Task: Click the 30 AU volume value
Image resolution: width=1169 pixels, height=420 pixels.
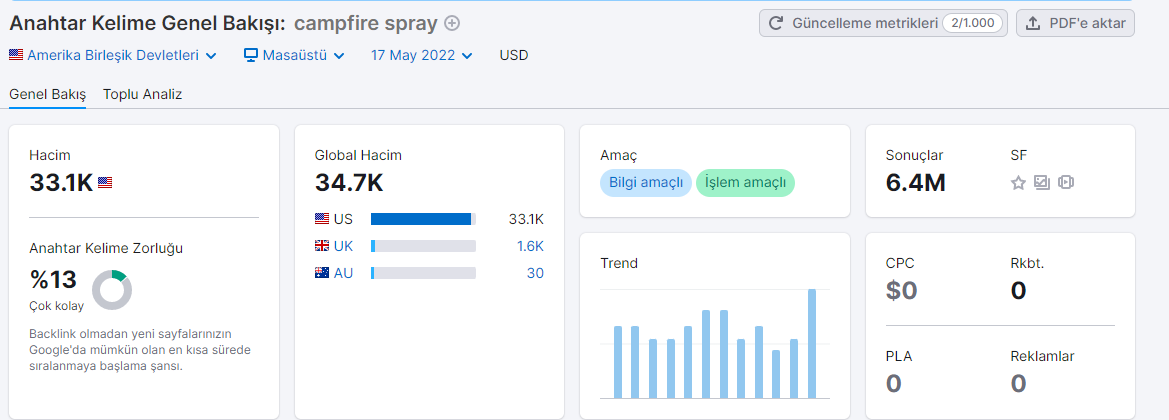Action: [535, 273]
